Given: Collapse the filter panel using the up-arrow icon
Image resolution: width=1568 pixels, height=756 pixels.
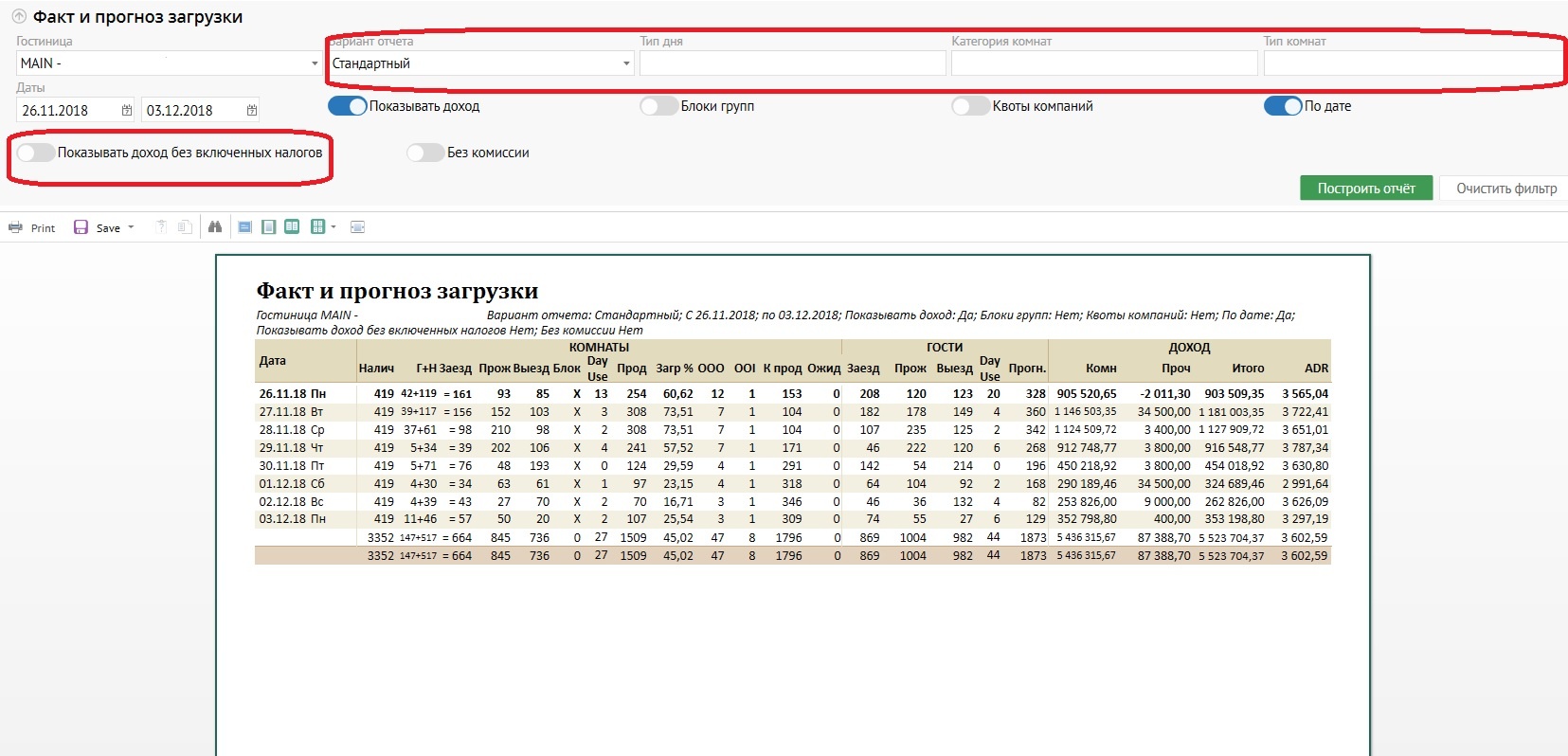Looking at the screenshot, I should (x=19, y=16).
